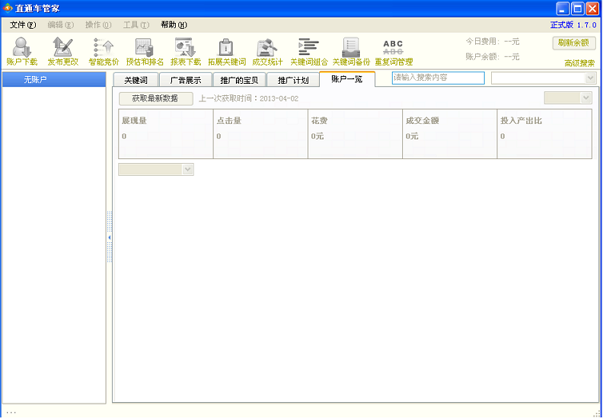Switch to the 推广的宝贝 tab
The image size is (603, 418).
tap(239, 80)
